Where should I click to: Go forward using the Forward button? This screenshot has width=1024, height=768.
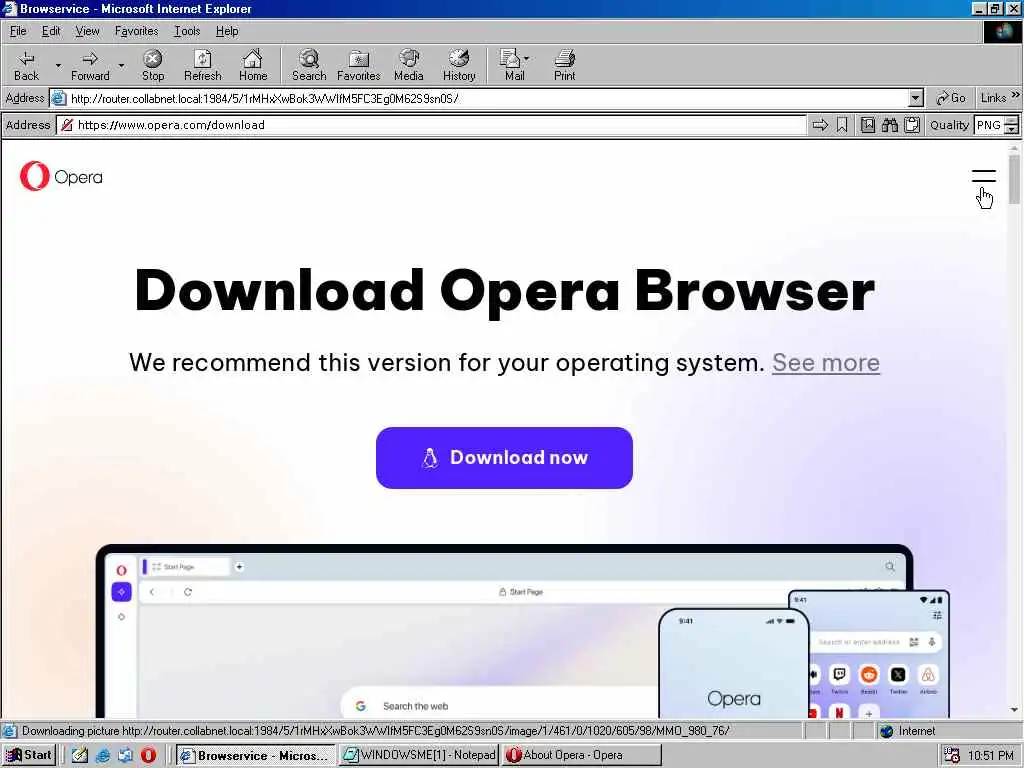pyautogui.click(x=90, y=65)
